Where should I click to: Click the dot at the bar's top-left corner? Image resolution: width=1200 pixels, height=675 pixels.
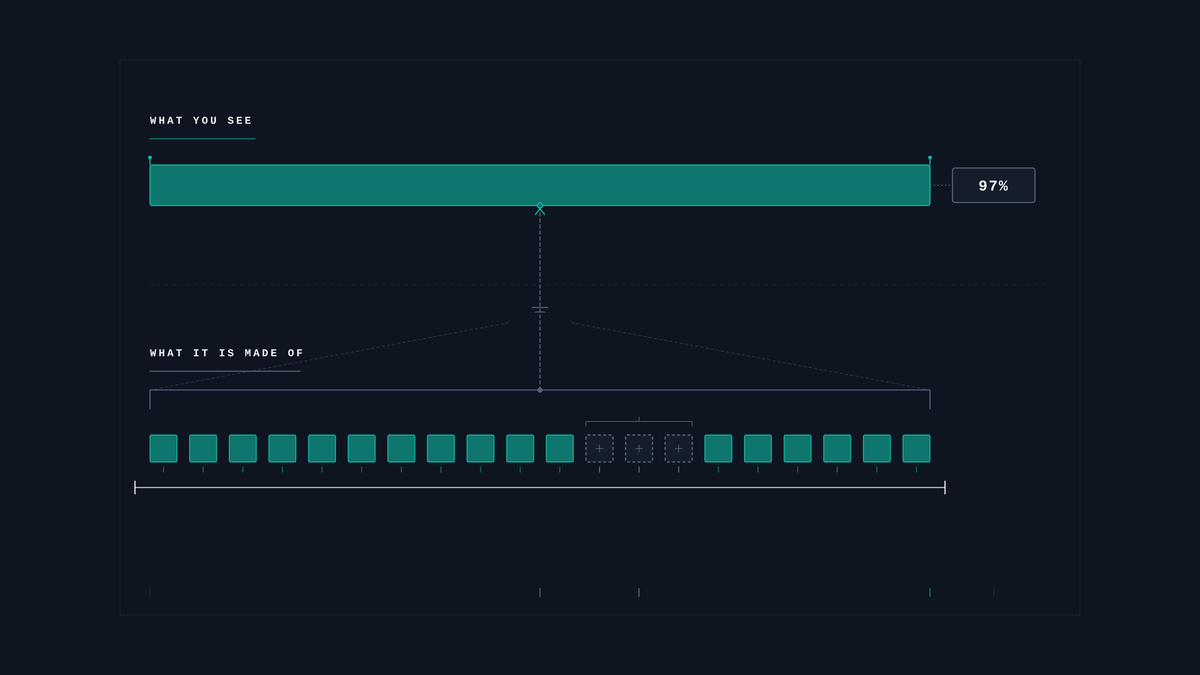(150, 158)
